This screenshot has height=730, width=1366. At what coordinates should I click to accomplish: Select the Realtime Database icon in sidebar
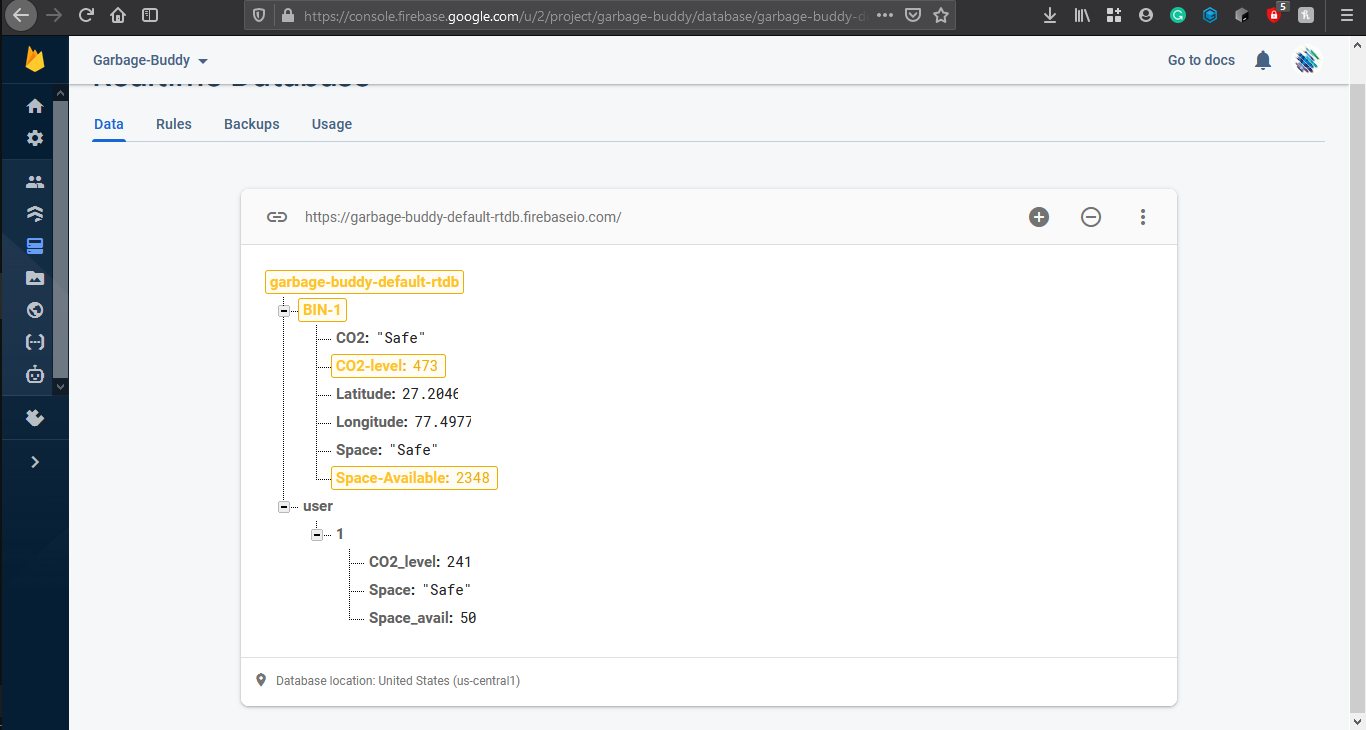click(35, 246)
